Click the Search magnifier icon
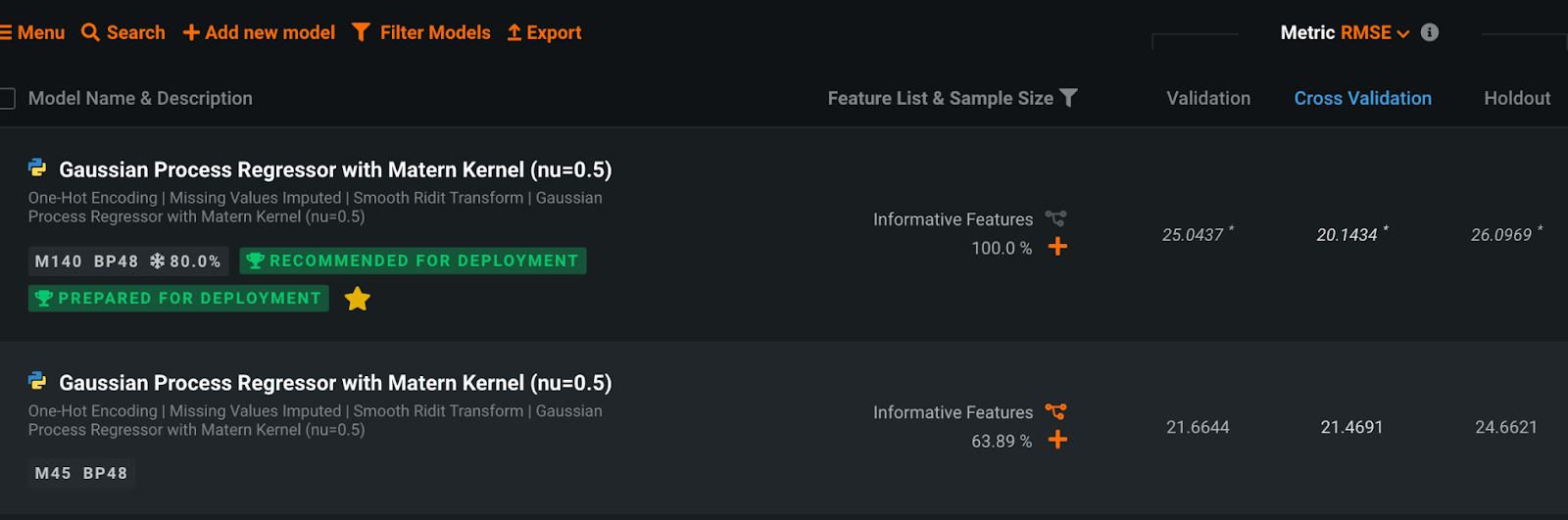Image resolution: width=1568 pixels, height=520 pixels. [x=90, y=32]
